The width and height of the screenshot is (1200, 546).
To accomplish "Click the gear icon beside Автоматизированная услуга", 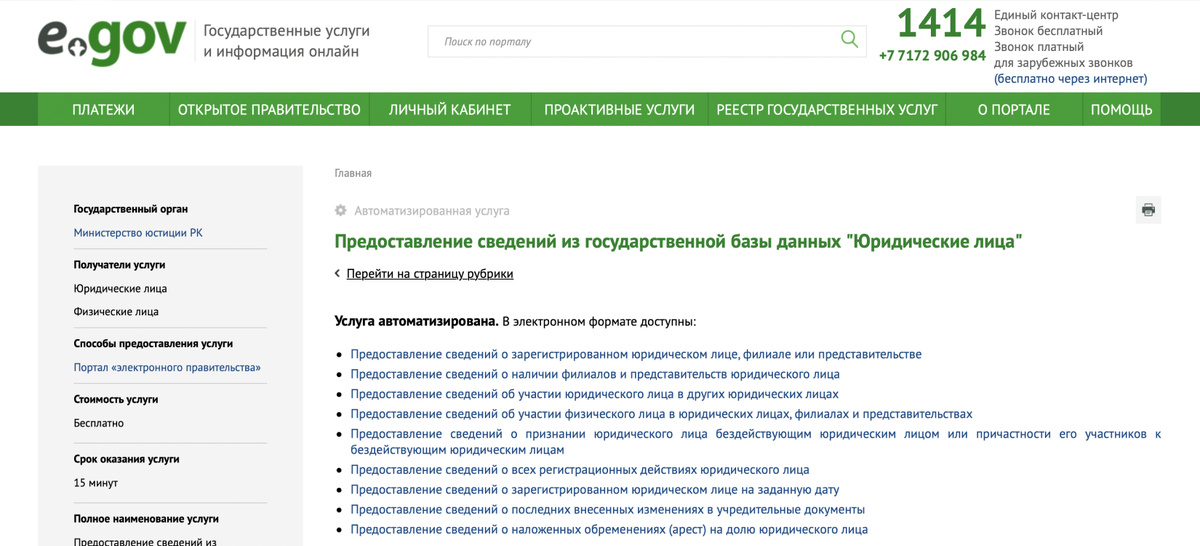I will pyautogui.click(x=341, y=211).
